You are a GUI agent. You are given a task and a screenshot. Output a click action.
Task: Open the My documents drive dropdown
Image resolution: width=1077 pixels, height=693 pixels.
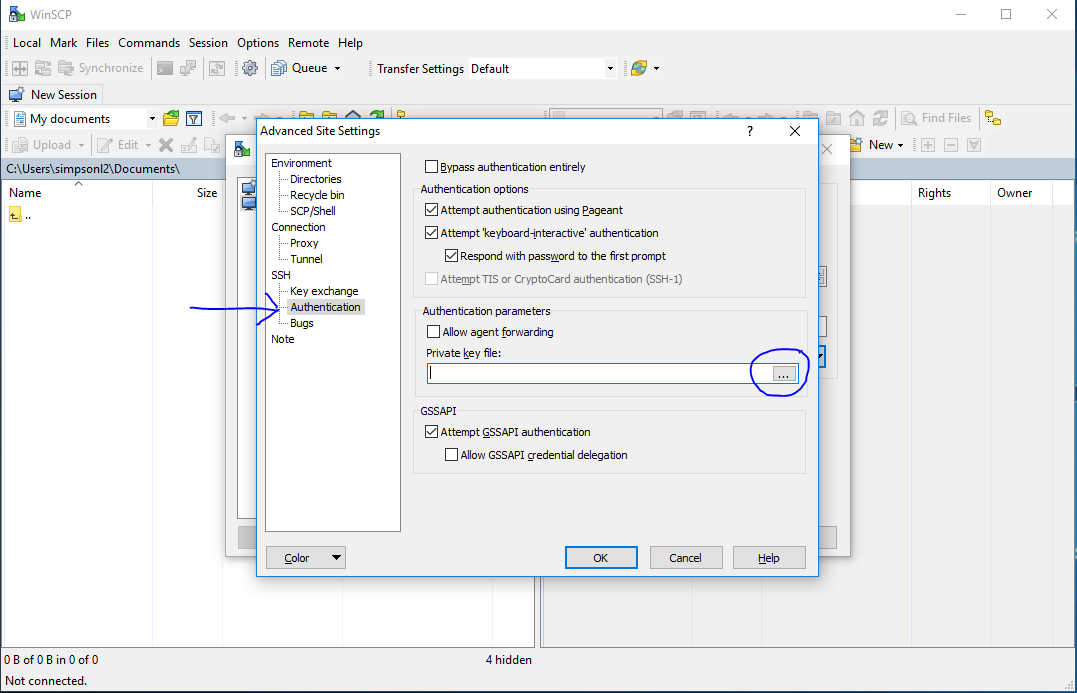coord(152,119)
